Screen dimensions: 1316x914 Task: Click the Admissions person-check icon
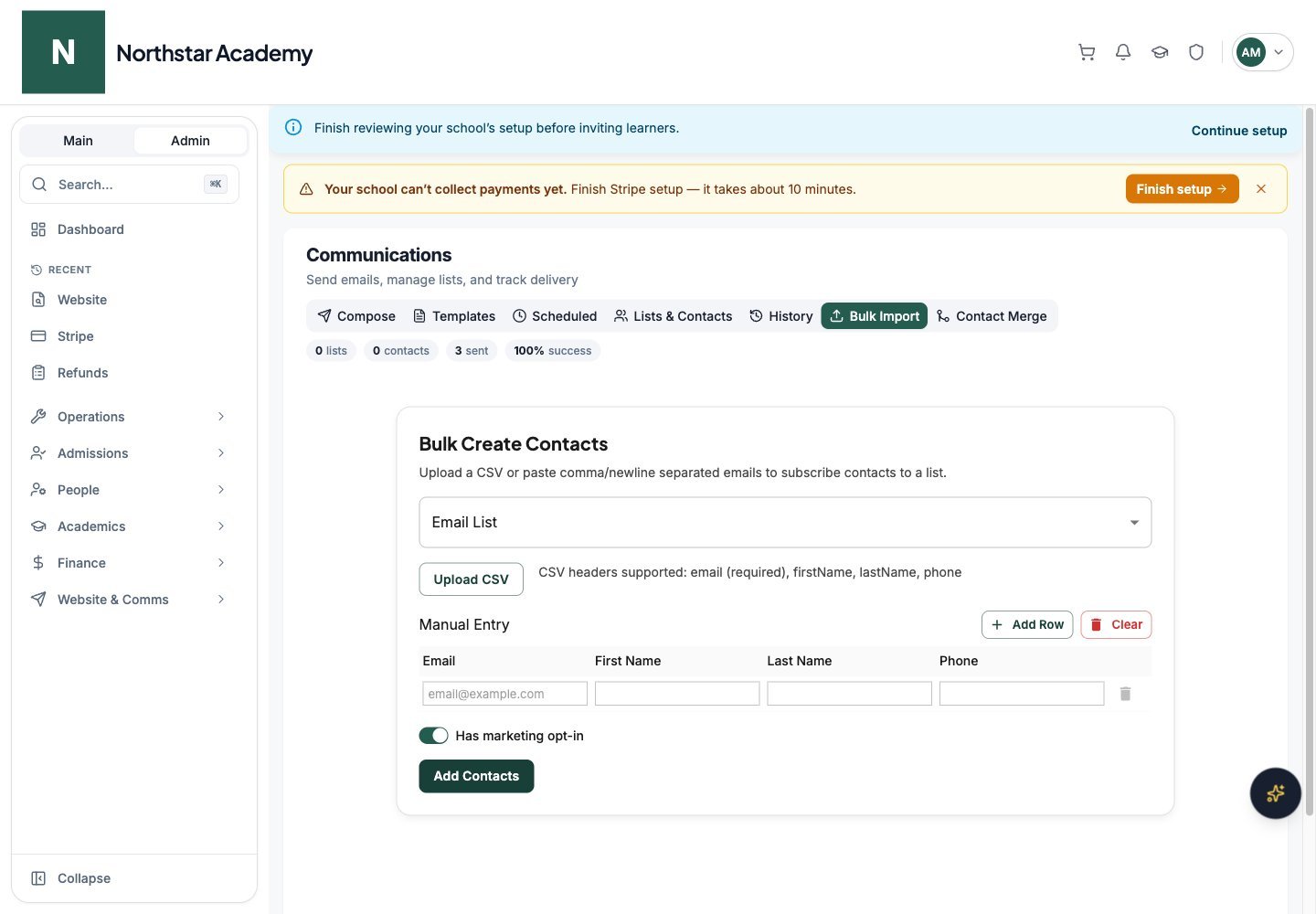pos(38,453)
